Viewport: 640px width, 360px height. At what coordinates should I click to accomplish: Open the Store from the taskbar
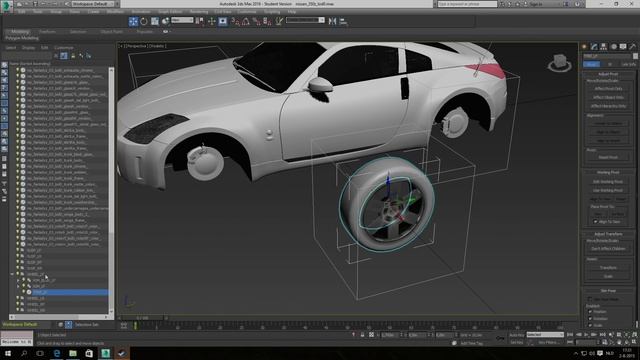pos(89,353)
